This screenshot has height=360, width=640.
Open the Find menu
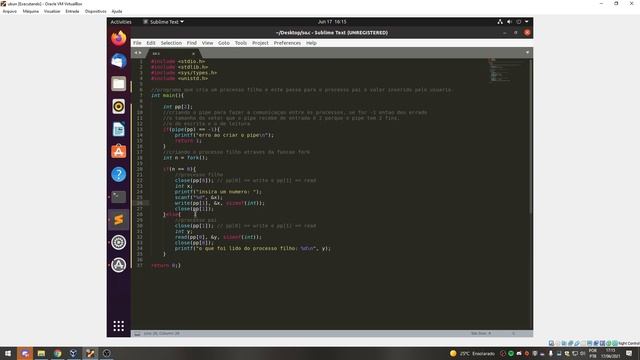[191, 43]
